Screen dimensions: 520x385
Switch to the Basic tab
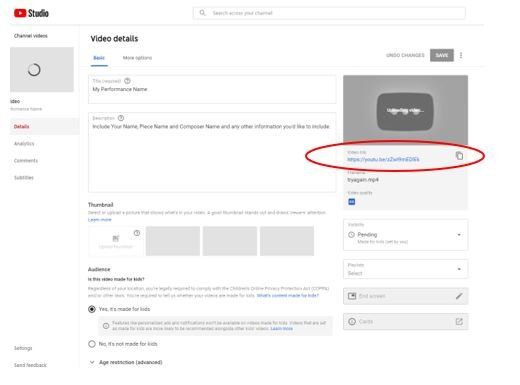point(99,58)
